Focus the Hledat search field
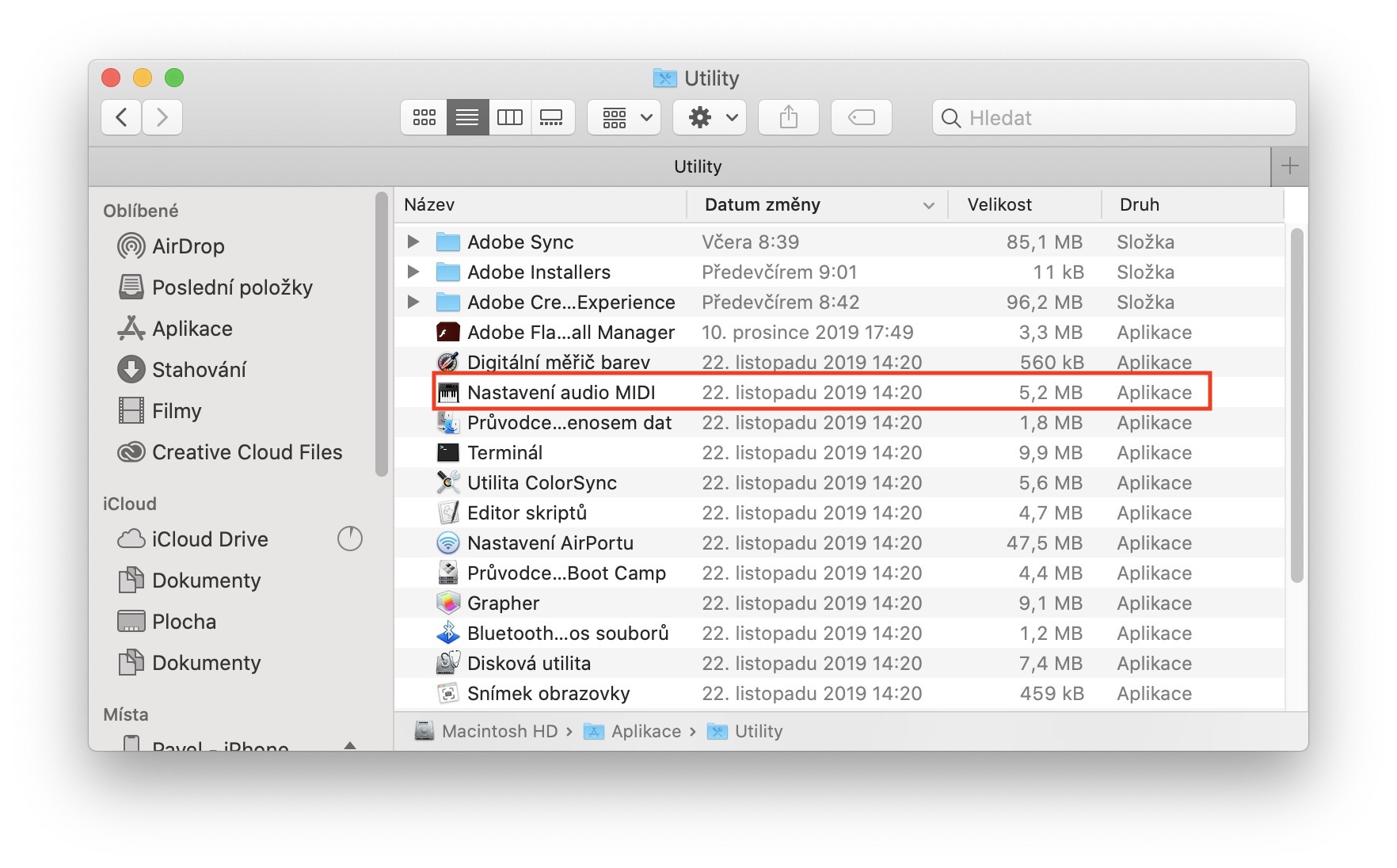Viewport: 1397px width, 868px height. pos(1114,117)
